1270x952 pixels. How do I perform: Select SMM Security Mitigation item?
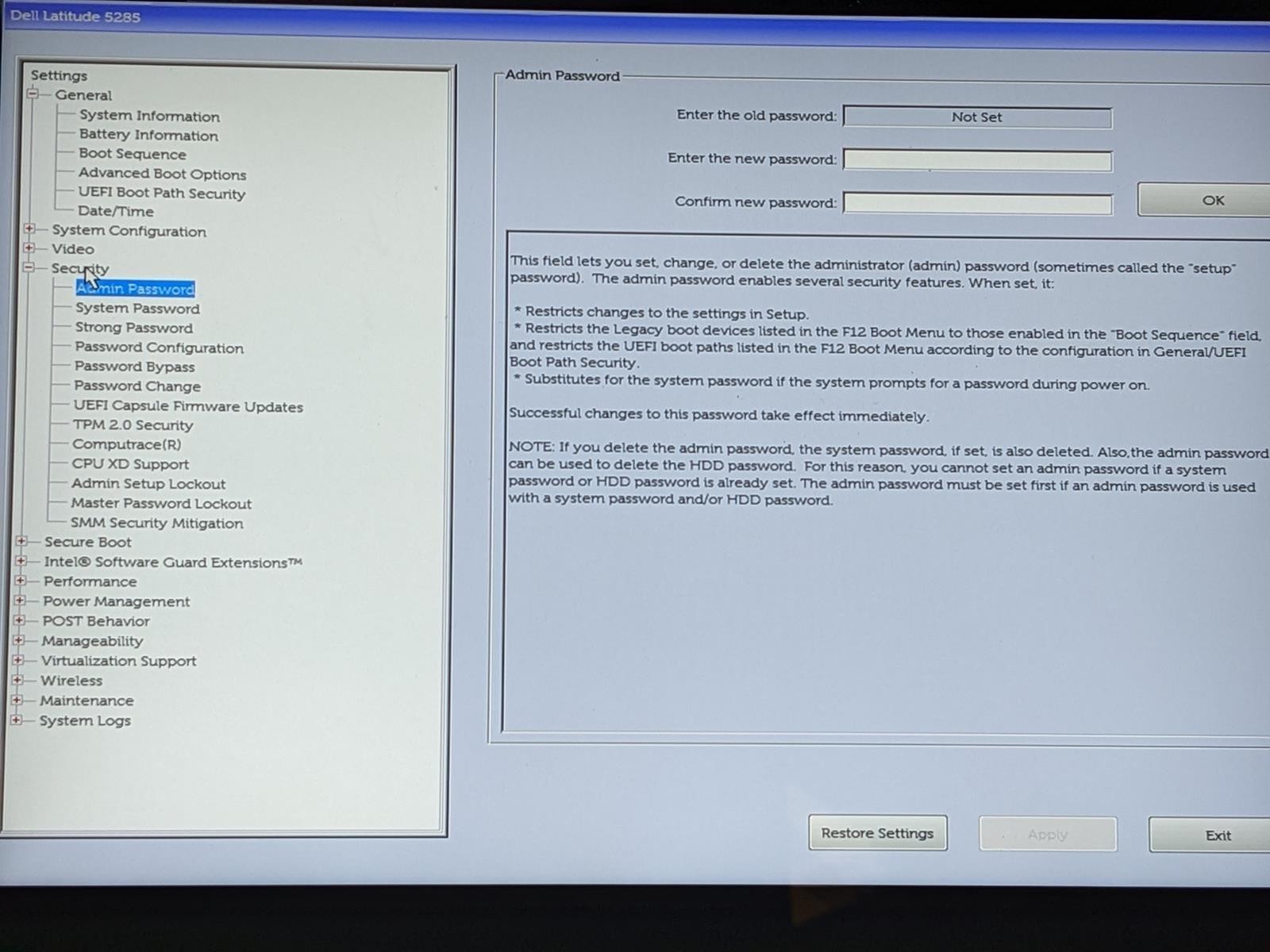click(x=156, y=524)
